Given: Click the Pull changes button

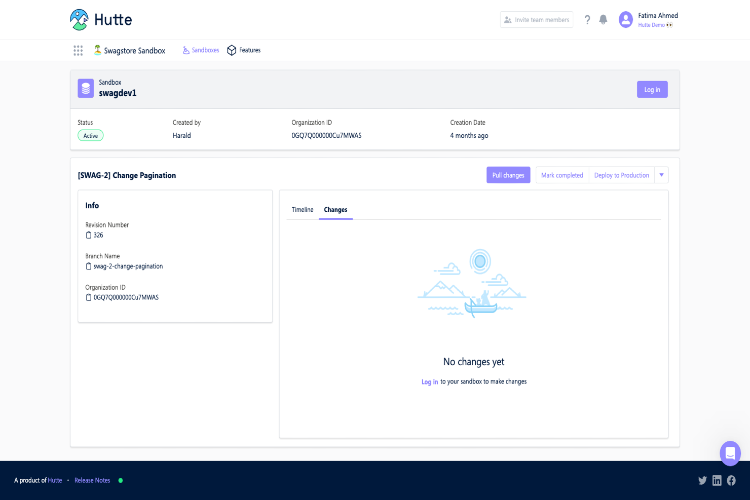Looking at the screenshot, I should tap(508, 175).
